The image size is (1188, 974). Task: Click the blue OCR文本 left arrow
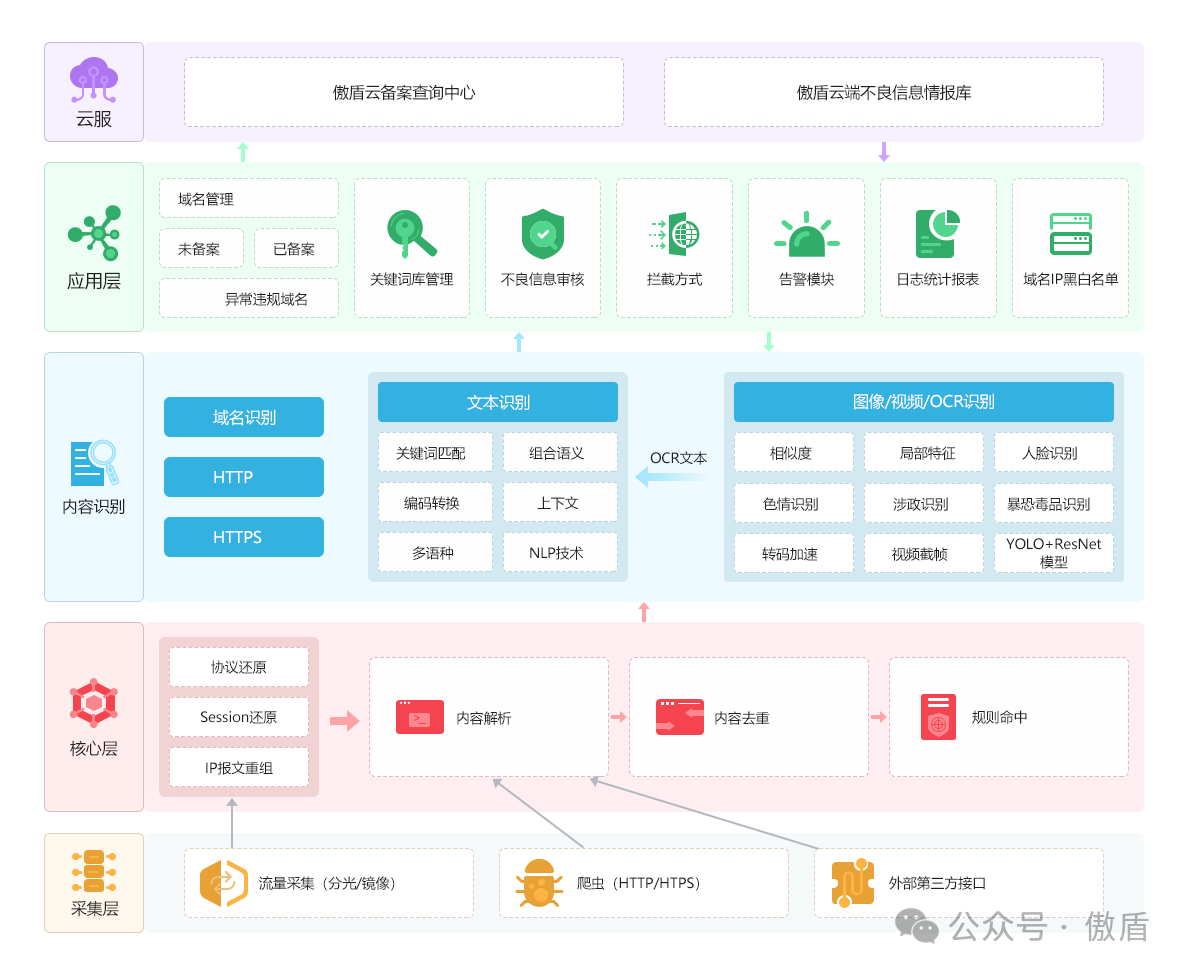click(x=668, y=478)
